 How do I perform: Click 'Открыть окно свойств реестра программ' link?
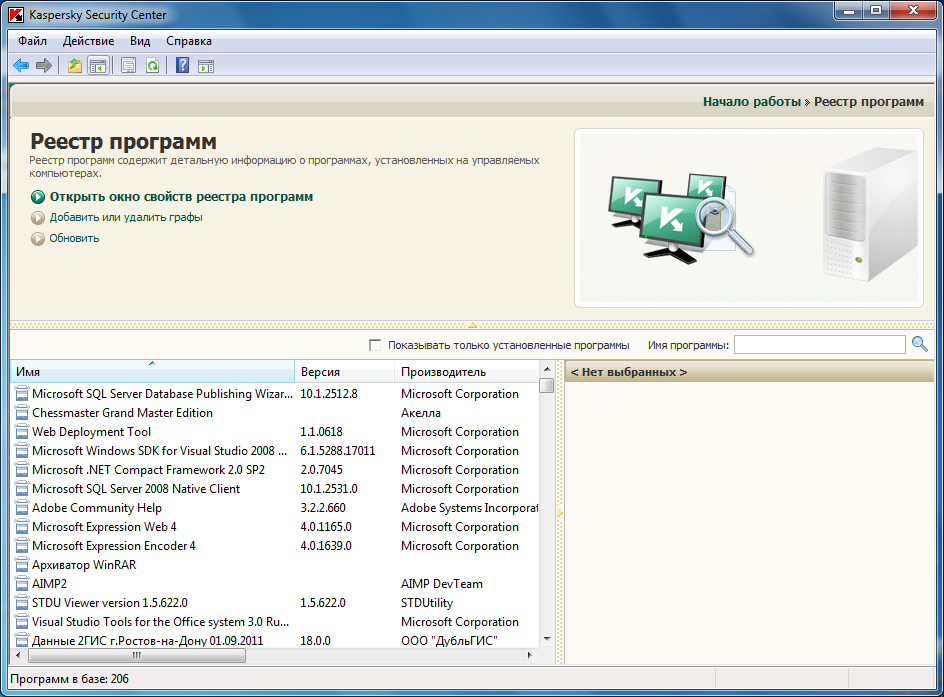pos(181,197)
